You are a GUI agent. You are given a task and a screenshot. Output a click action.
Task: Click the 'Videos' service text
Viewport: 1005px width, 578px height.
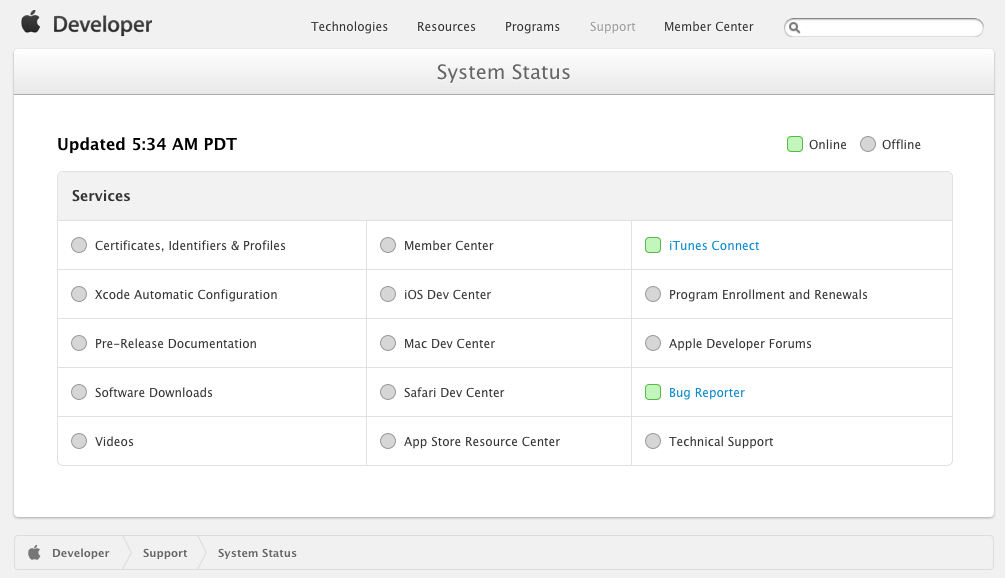(x=114, y=442)
